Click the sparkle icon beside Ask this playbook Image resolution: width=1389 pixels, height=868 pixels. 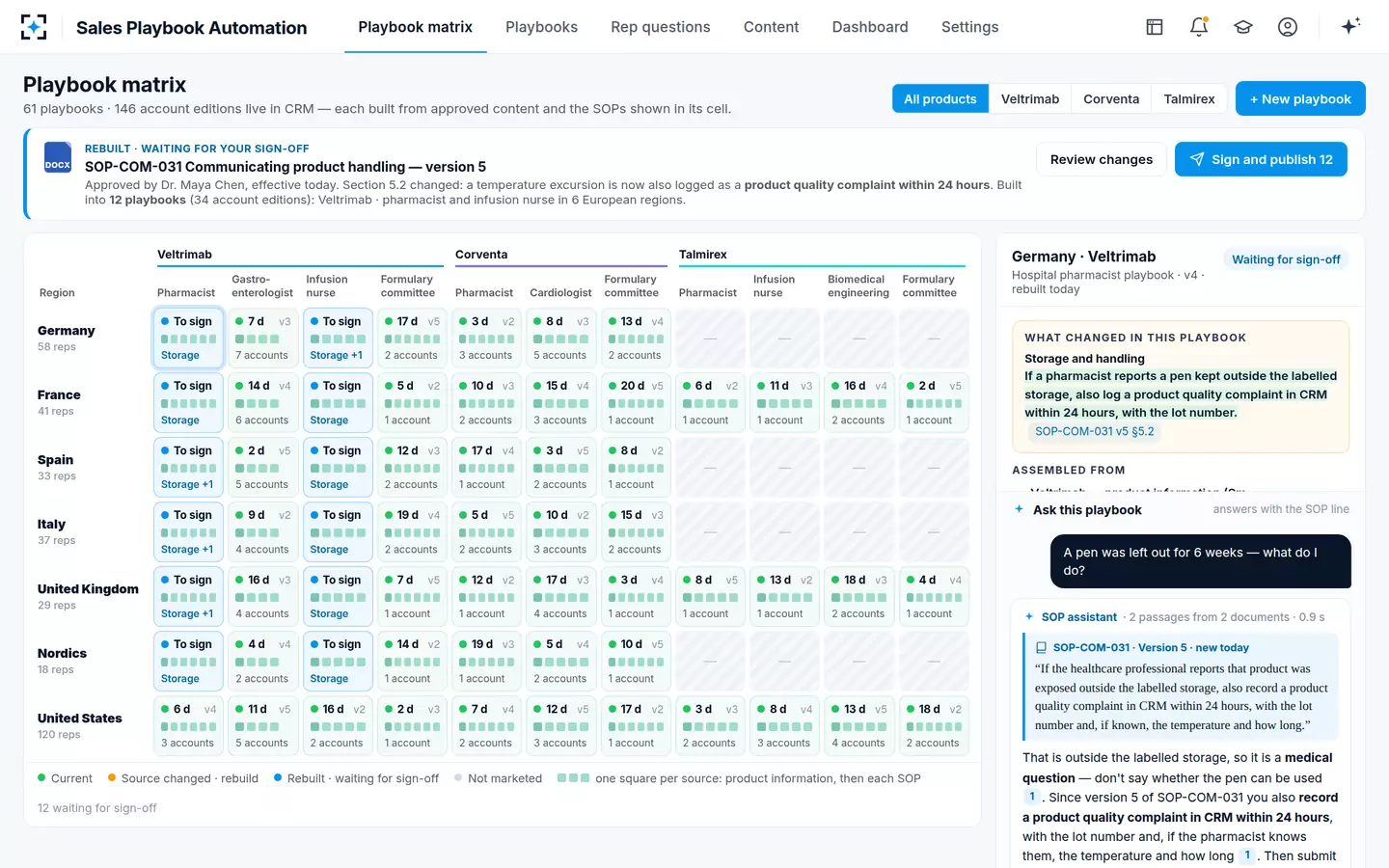pos(1020,509)
